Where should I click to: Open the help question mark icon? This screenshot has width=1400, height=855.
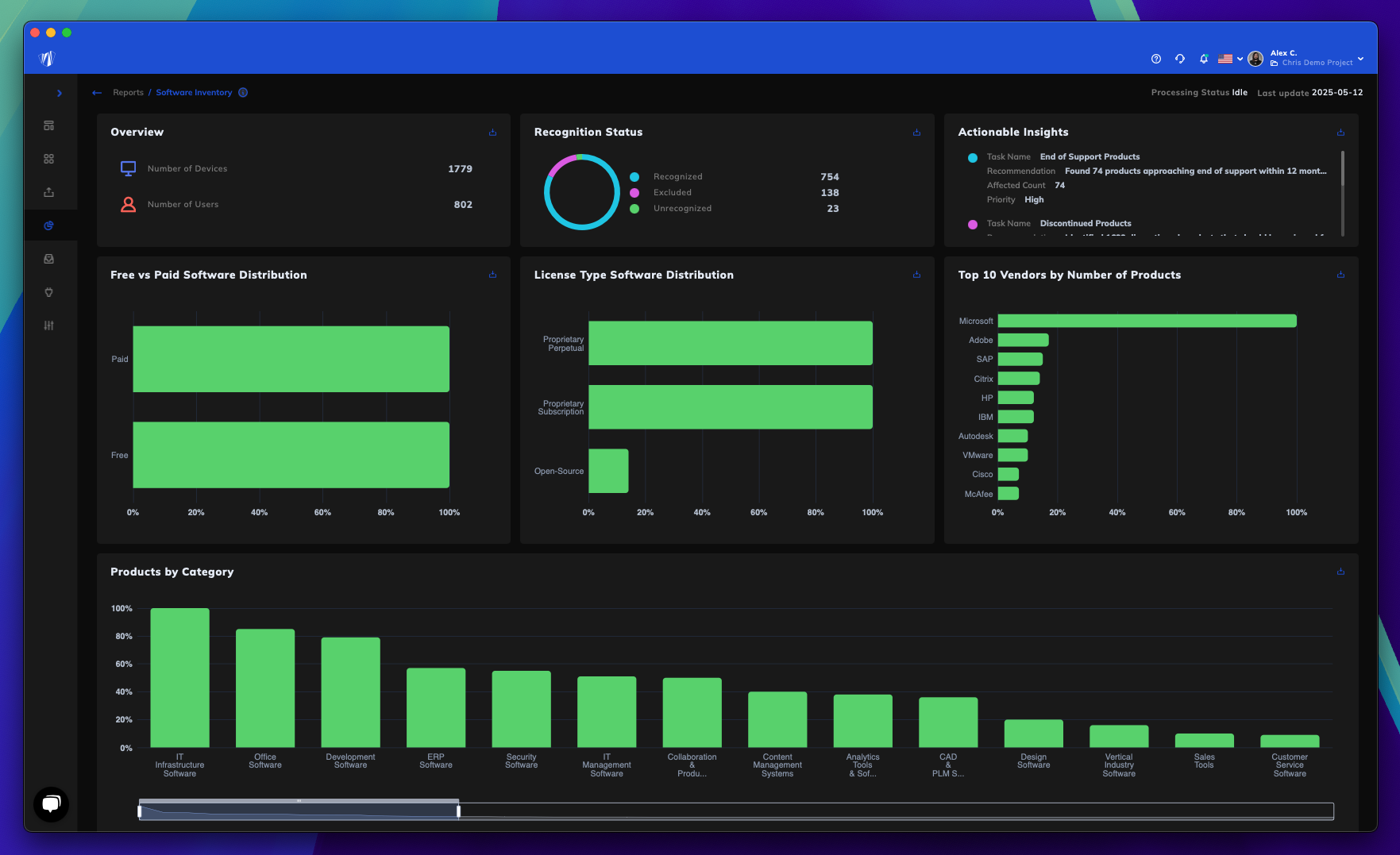[x=1156, y=58]
